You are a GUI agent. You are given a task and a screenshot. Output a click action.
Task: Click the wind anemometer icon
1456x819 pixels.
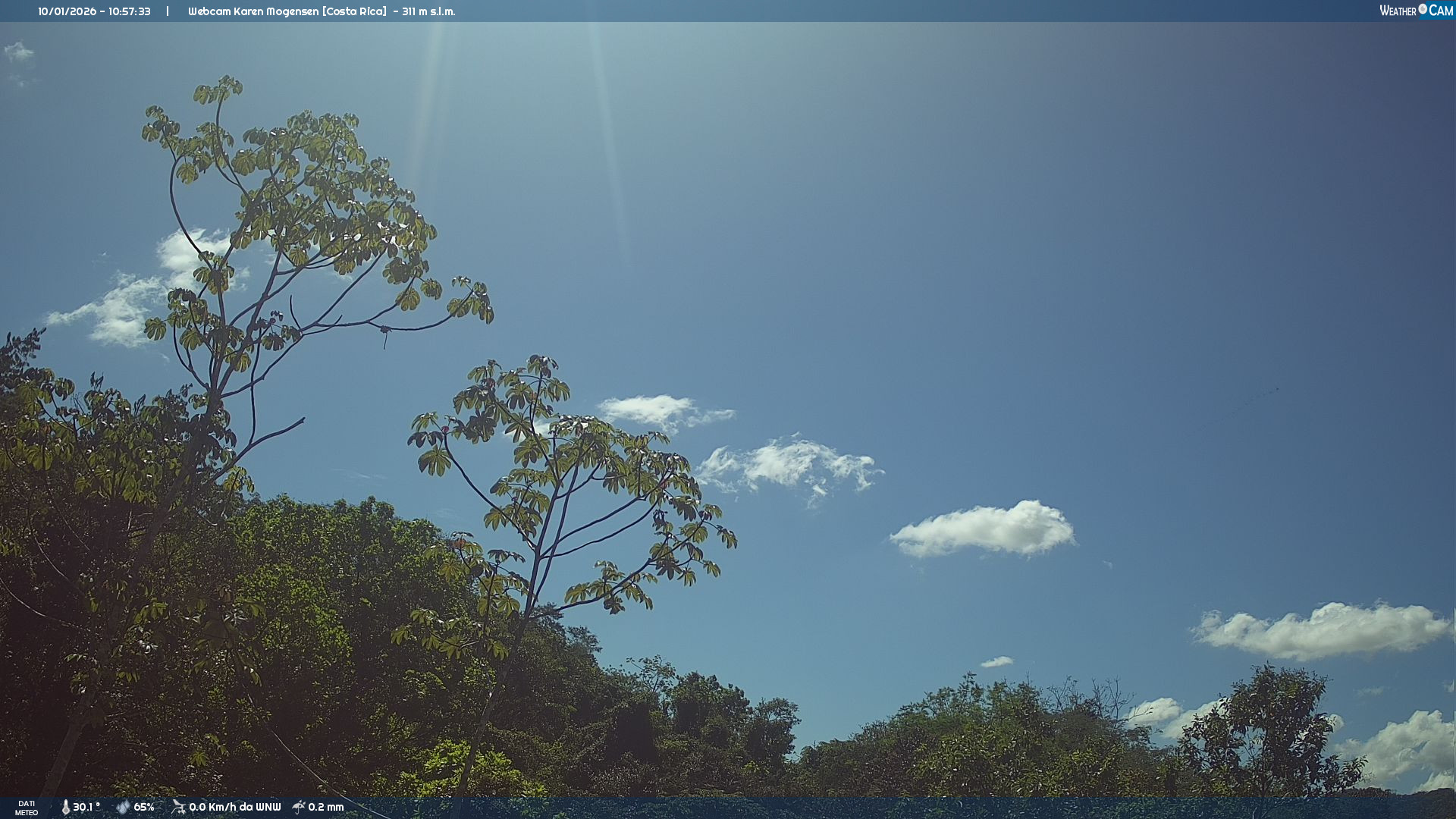pos(178,807)
